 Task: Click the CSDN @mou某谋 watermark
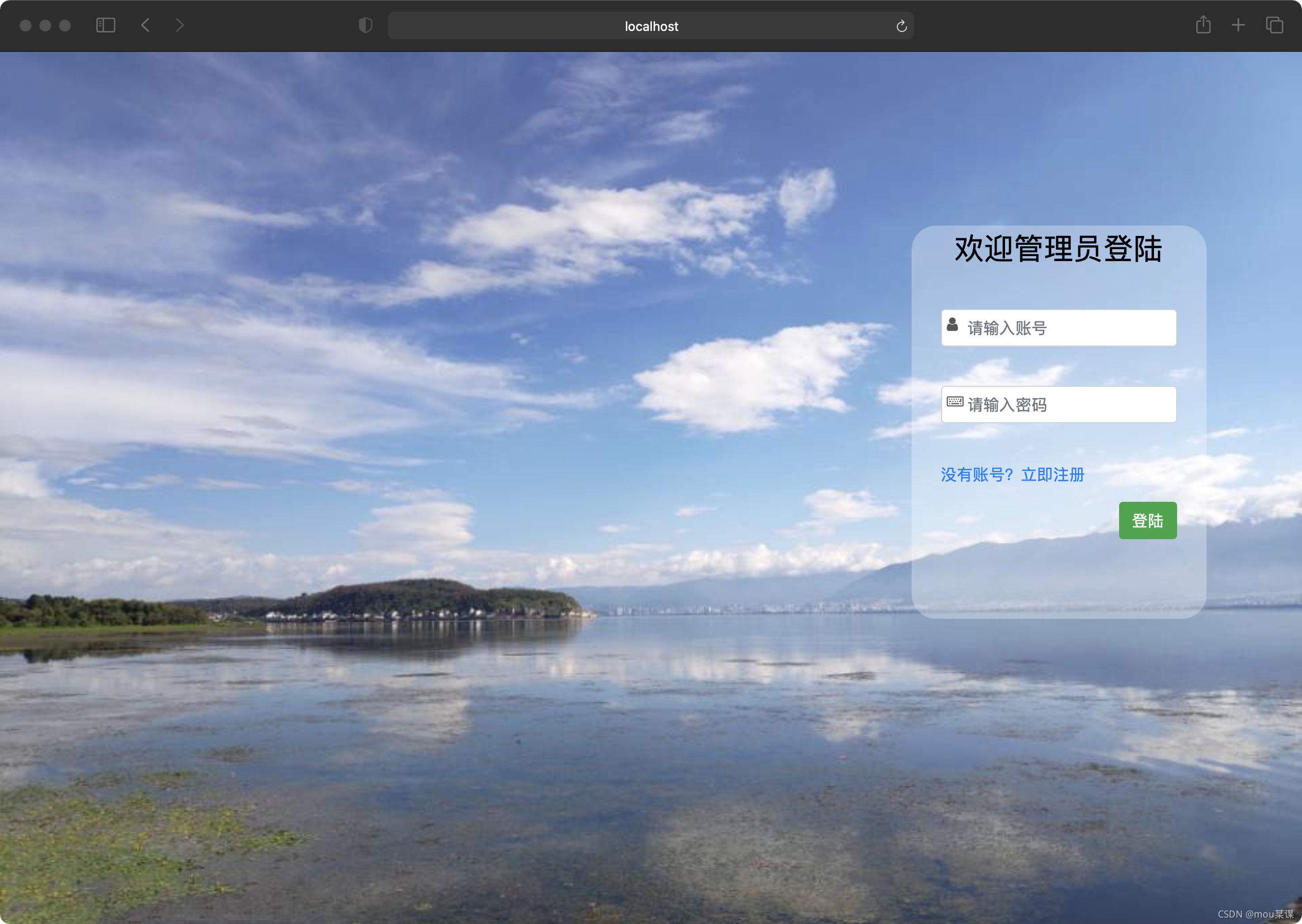1255,914
